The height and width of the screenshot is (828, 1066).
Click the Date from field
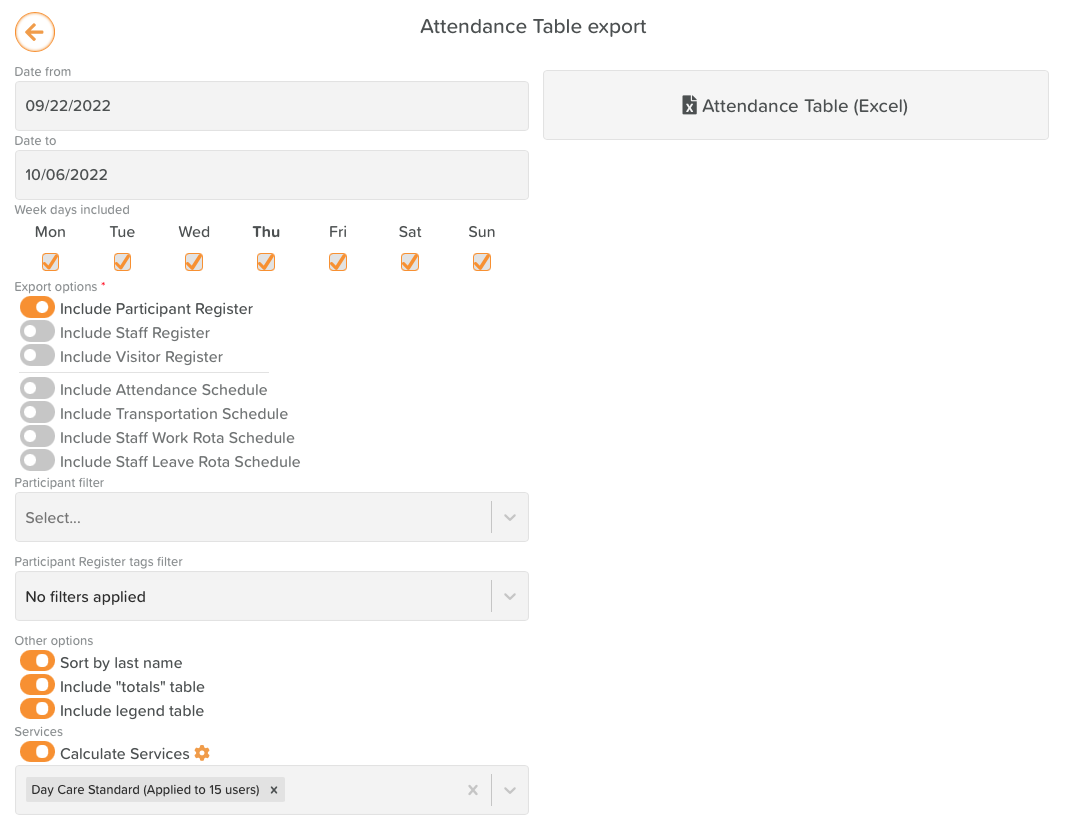tap(271, 106)
